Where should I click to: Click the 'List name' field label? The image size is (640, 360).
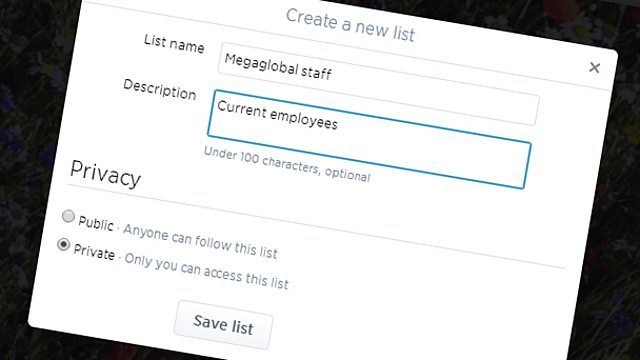pyautogui.click(x=174, y=44)
